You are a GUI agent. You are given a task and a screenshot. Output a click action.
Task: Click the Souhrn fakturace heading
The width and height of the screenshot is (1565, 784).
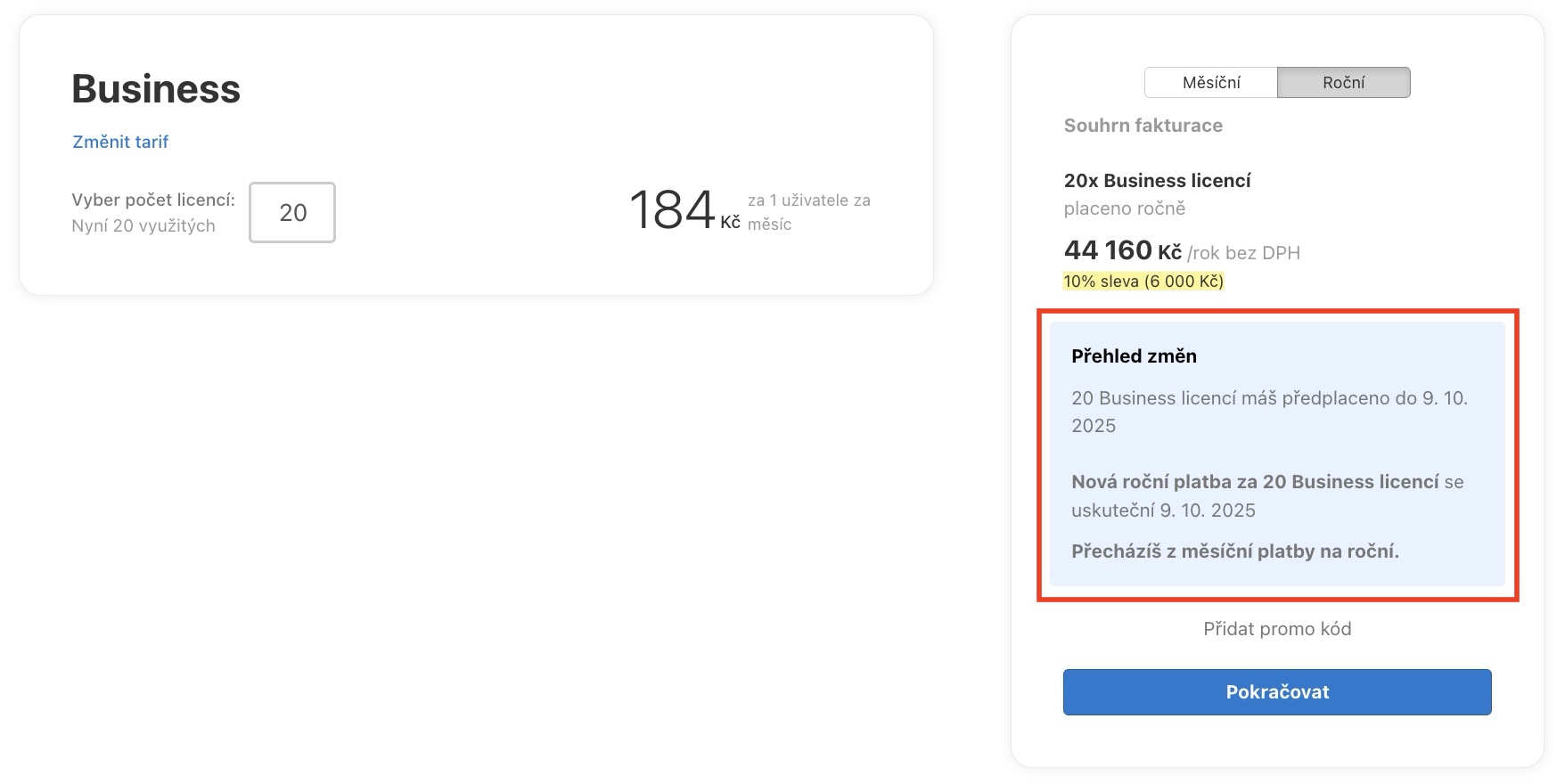pyautogui.click(x=1143, y=126)
